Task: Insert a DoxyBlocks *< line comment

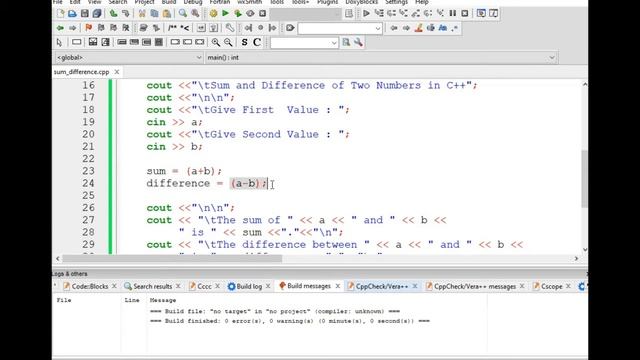Action: pyautogui.click(x=184, y=28)
